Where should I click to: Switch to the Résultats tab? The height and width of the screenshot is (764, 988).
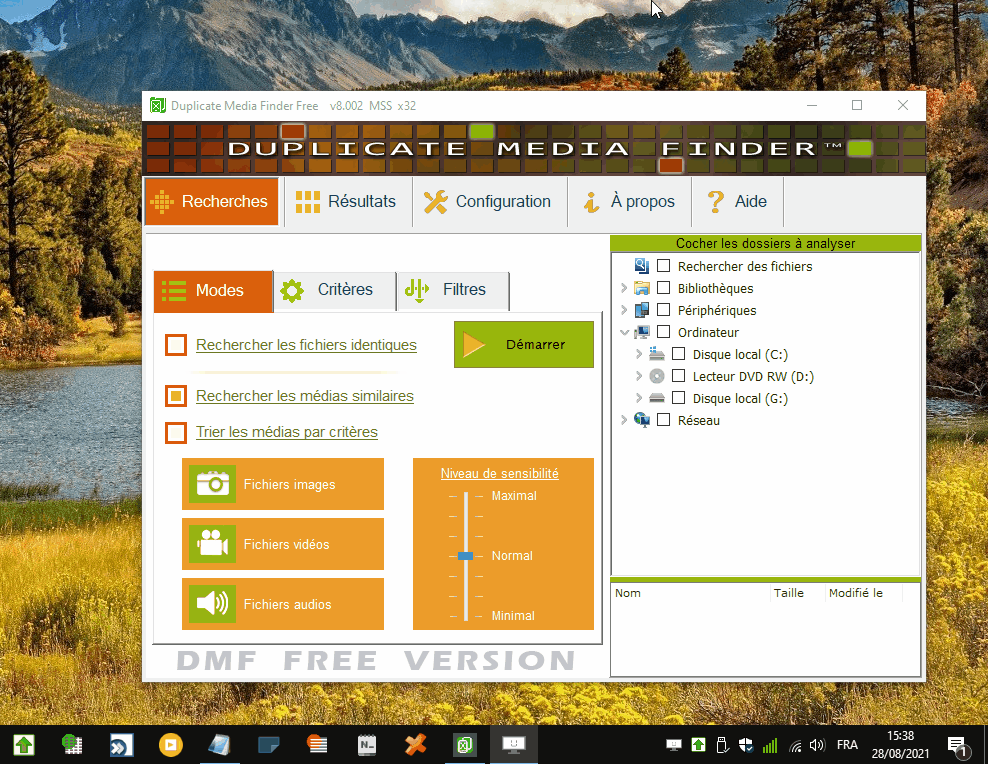348,202
